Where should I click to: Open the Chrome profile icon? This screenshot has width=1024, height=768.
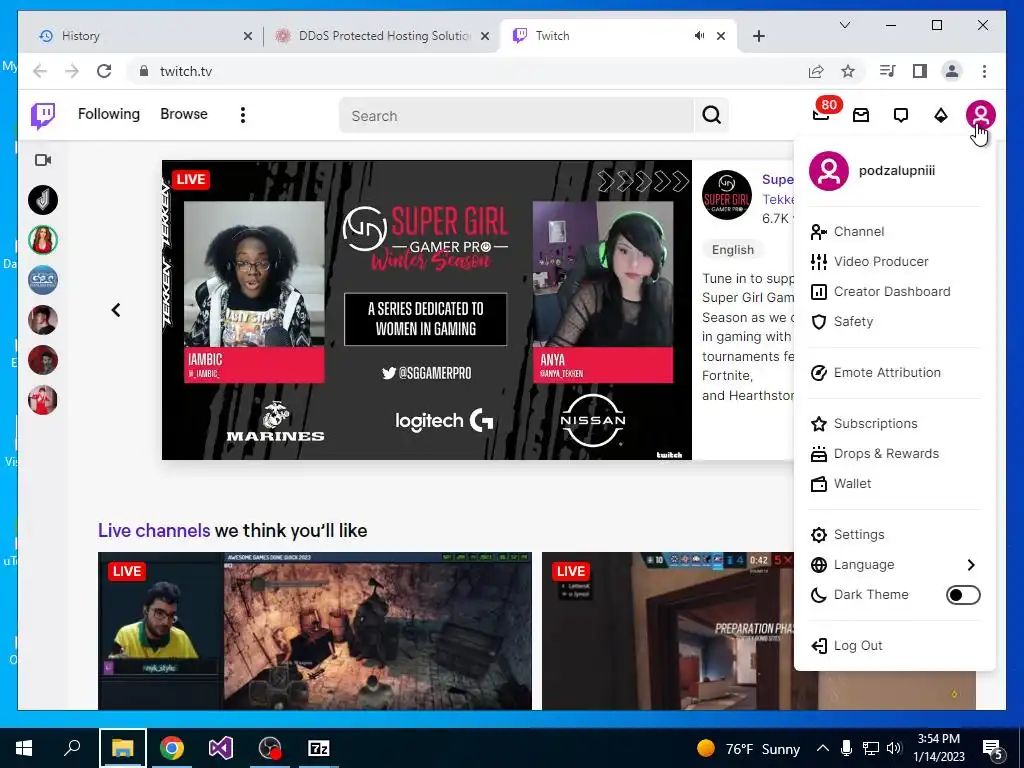tap(952, 71)
